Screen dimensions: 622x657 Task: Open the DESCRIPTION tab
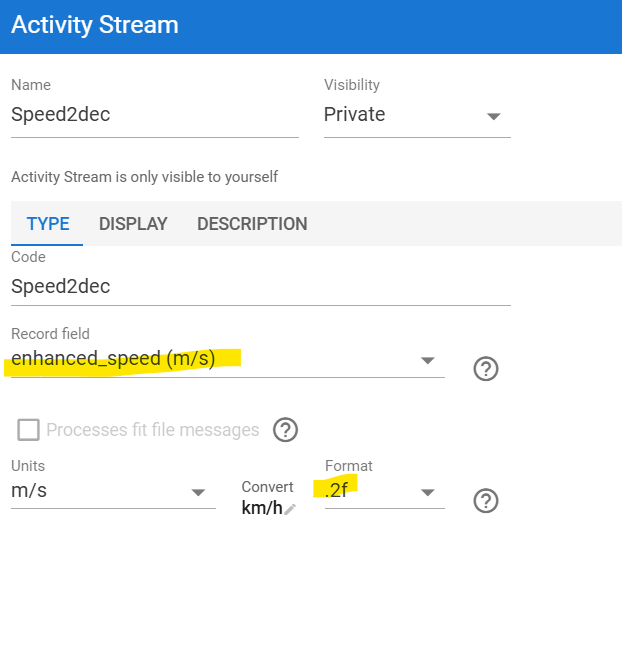[252, 224]
